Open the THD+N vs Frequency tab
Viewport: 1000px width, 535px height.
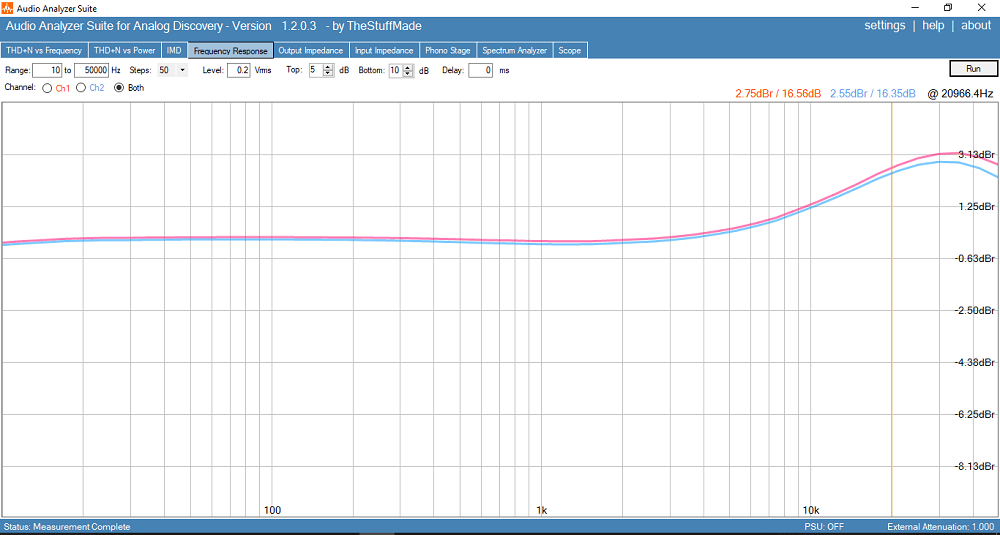[44, 50]
